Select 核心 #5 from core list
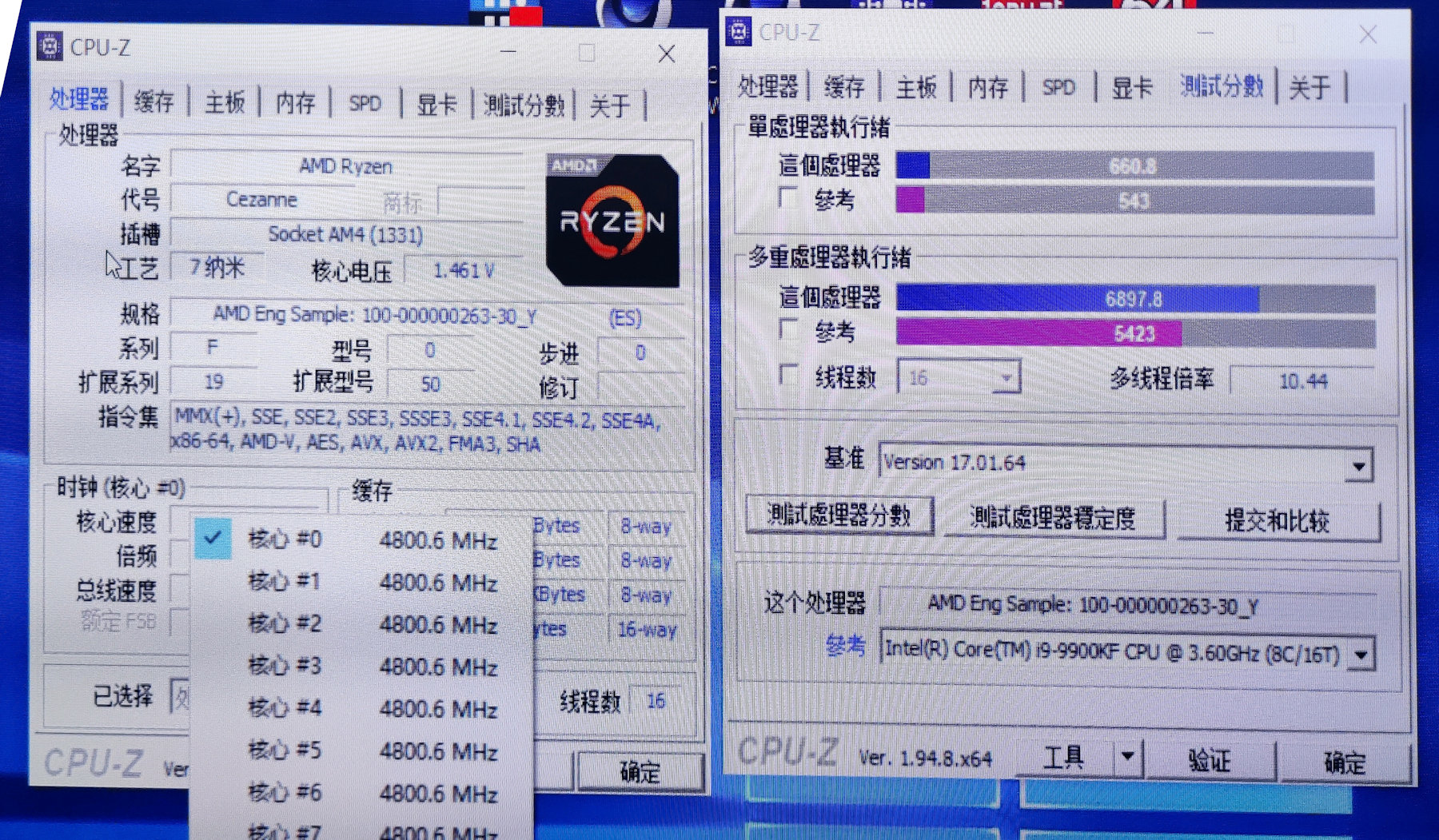Viewport: 1439px width, 840px height. tap(361, 751)
